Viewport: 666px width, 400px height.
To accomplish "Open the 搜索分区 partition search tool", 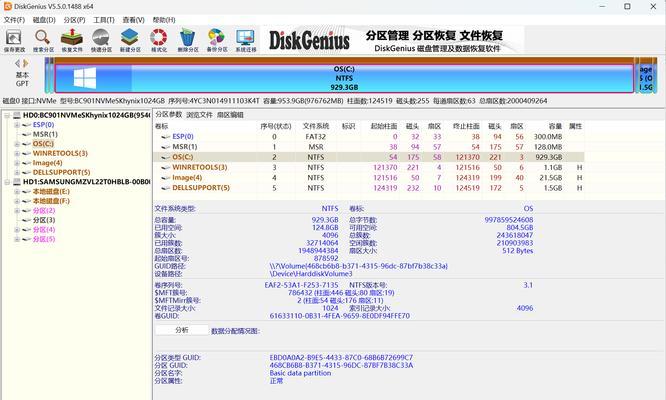I will [43, 40].
